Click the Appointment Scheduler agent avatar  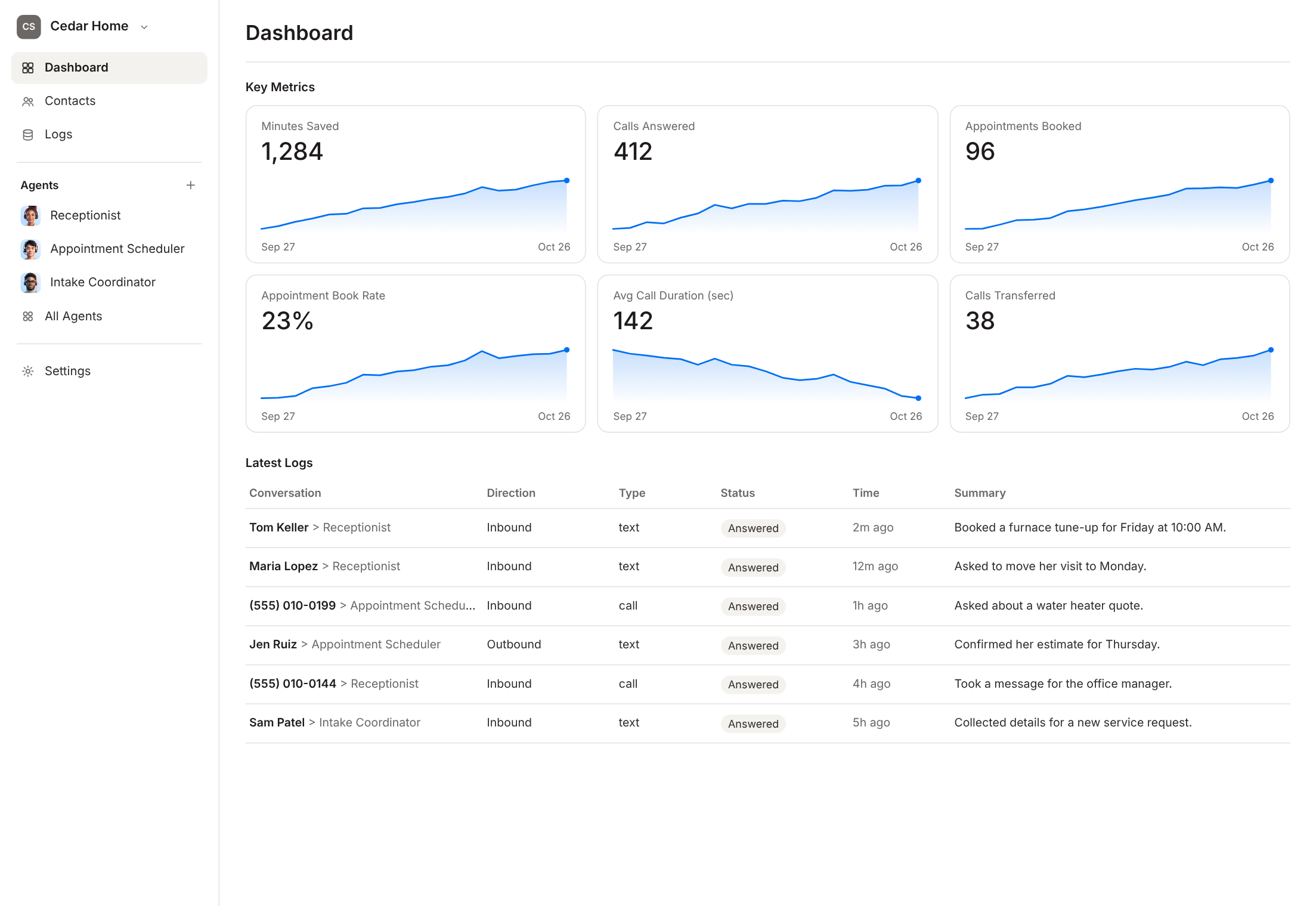30,249
